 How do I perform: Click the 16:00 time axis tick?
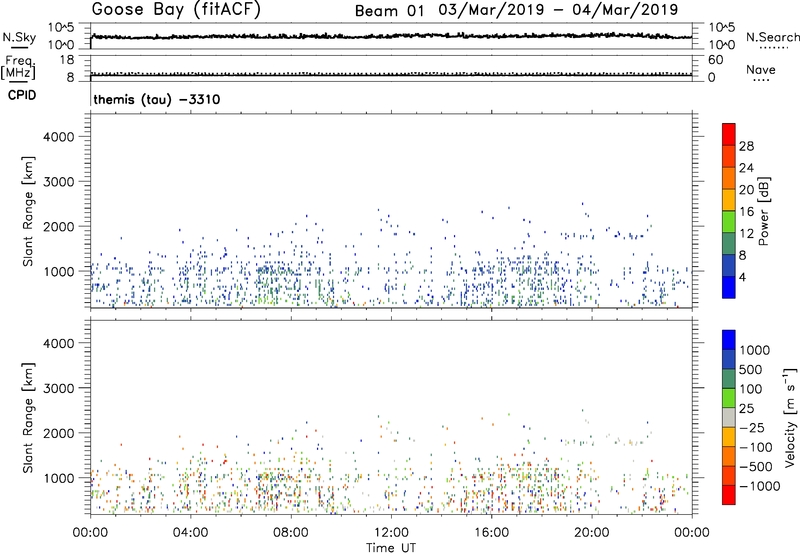pos(491,533)
